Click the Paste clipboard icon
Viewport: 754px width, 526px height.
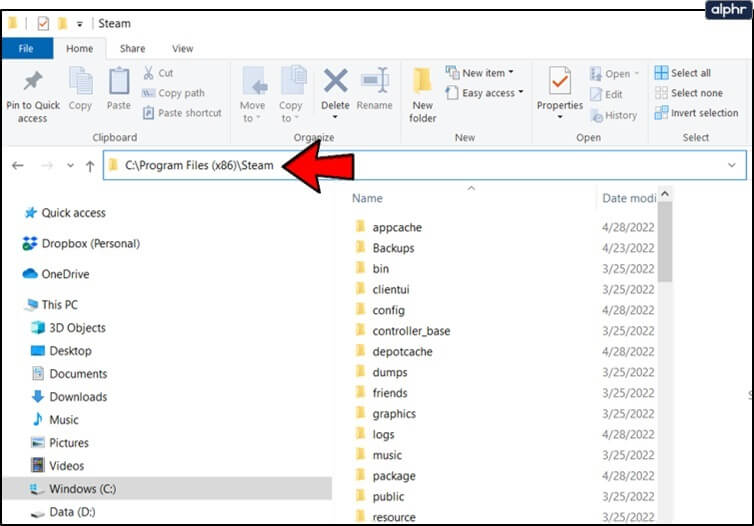pyautogui.click(x=119, y=81)
